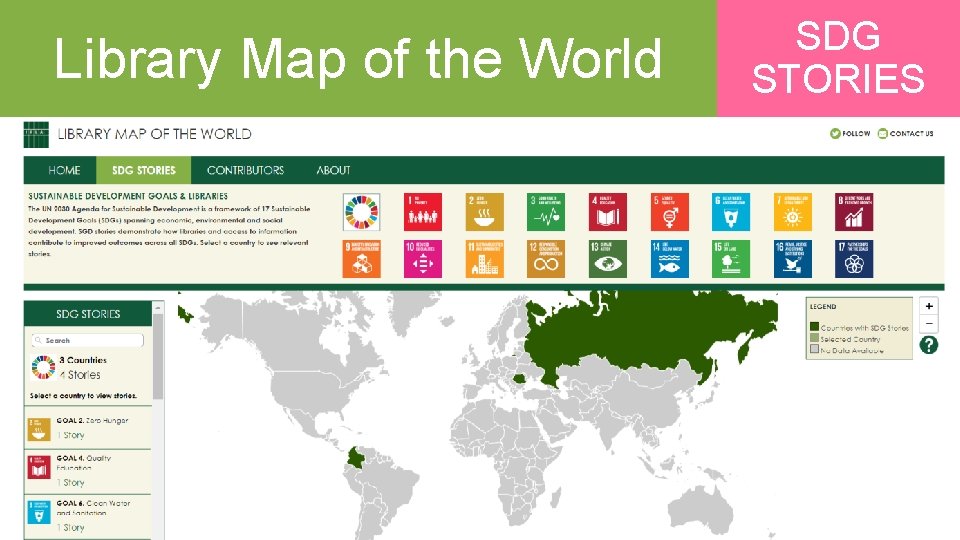Open Goal 2 Zero Hunger story row
This screenshot has width=960, height=540.
88,428
